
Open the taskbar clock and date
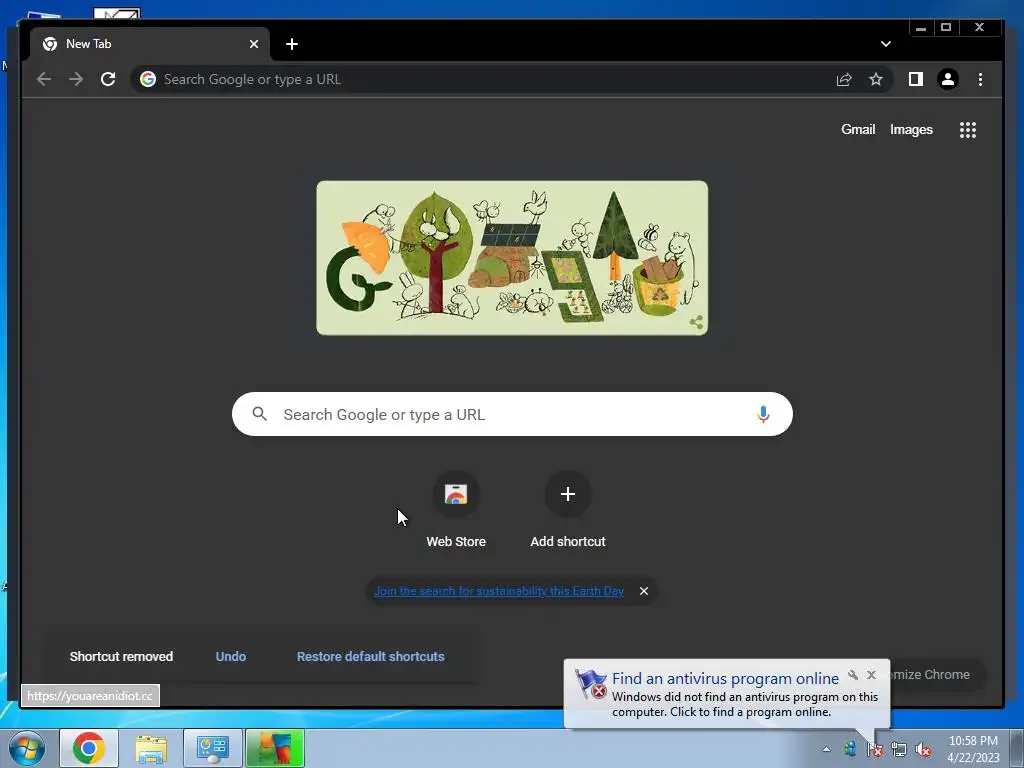(973, 749)
